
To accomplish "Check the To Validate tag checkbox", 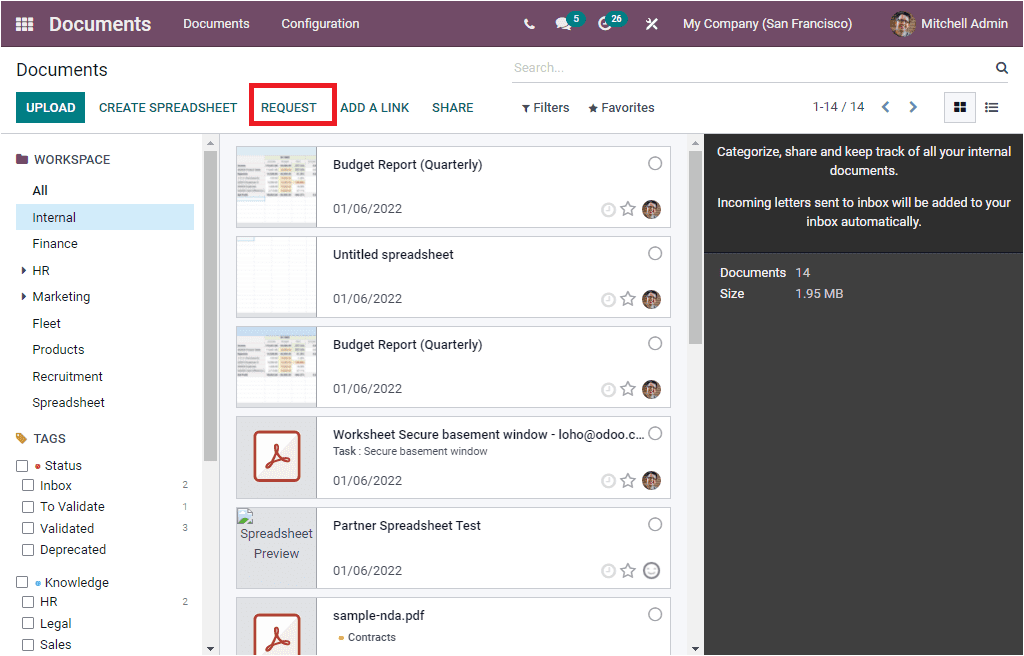I will coord(28,507).
